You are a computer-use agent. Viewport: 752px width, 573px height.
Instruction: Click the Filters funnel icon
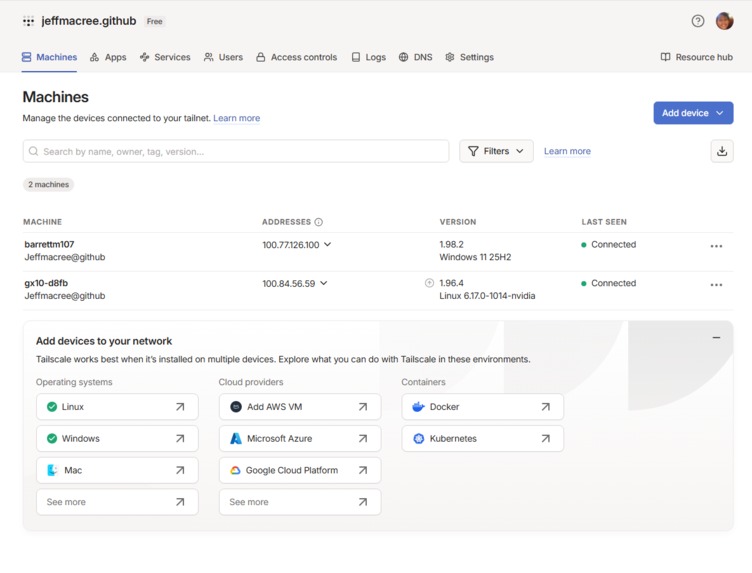click(x=473, y=151)
